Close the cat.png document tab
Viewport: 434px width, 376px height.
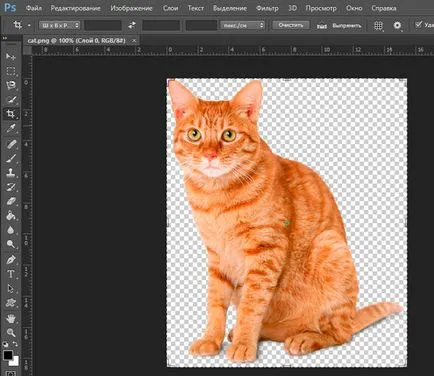134,41
